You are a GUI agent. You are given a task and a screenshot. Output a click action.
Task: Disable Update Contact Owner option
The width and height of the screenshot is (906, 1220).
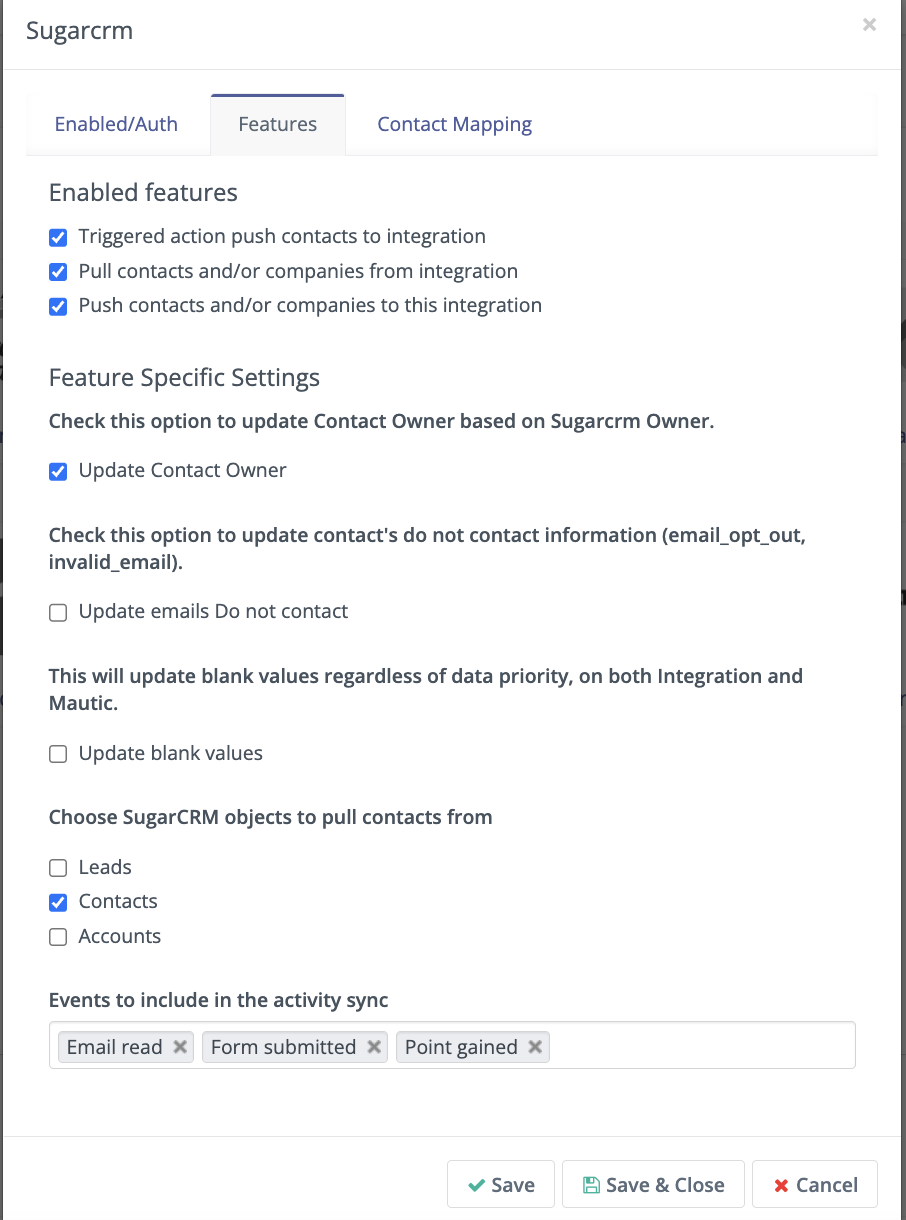click(x=57, y=471)
